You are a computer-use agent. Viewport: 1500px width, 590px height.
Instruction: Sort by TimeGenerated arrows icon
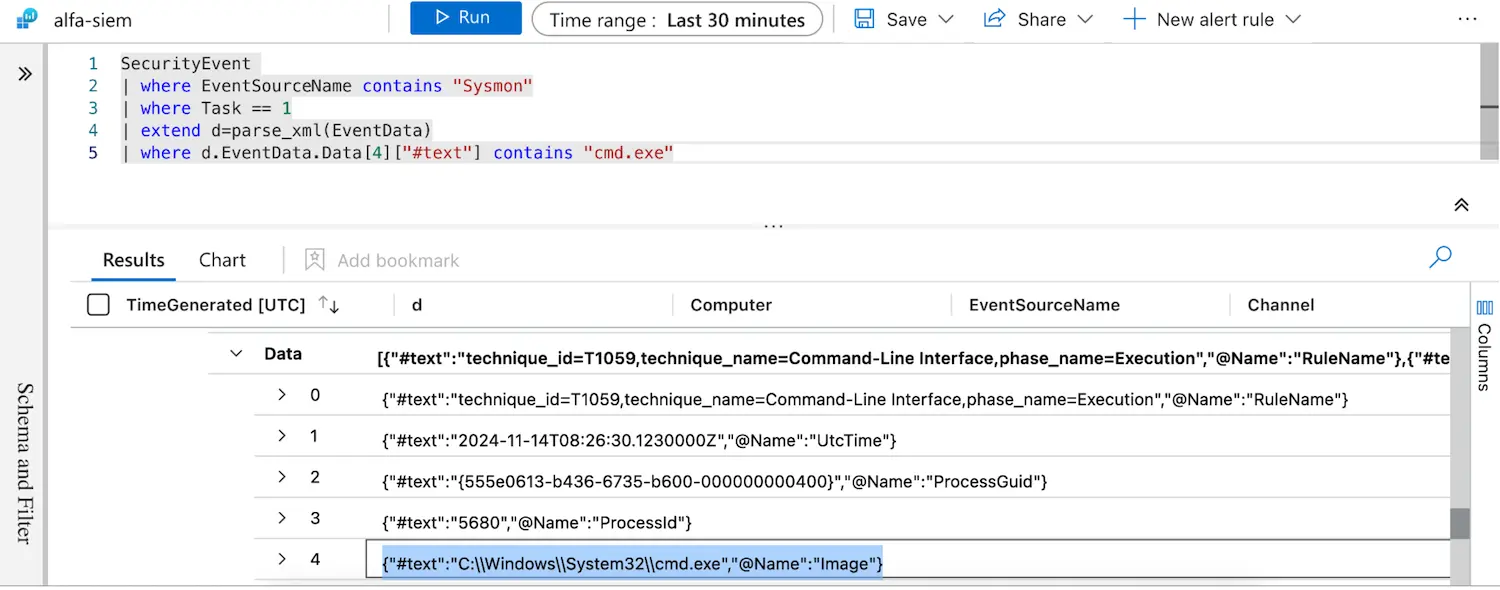point(329,305)
